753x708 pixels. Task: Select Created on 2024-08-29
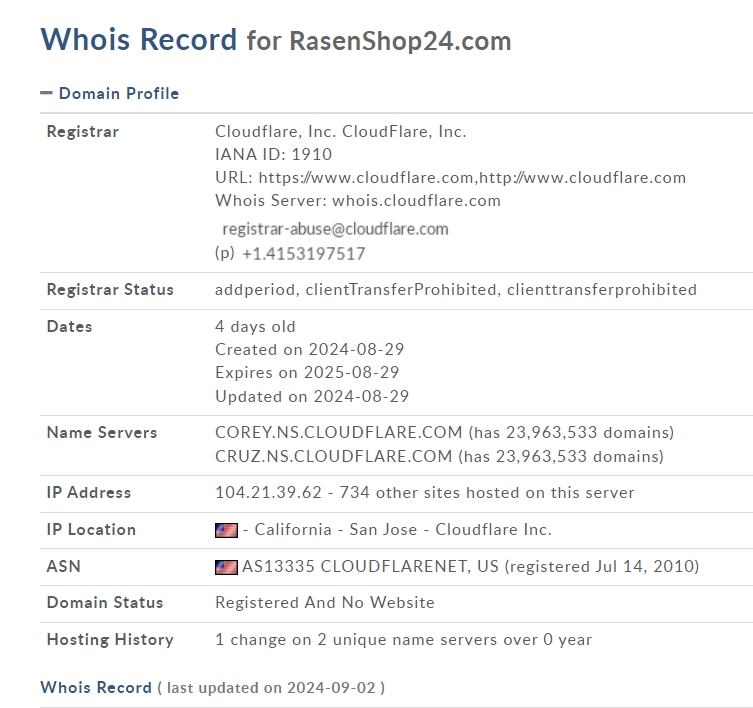coord(310,349)
